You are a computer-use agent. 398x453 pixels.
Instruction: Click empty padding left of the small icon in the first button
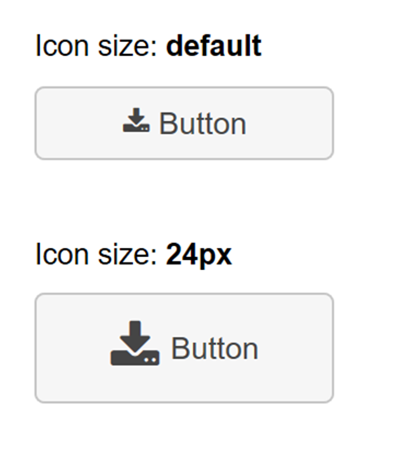pyautogui.click(x=78, y=123)
